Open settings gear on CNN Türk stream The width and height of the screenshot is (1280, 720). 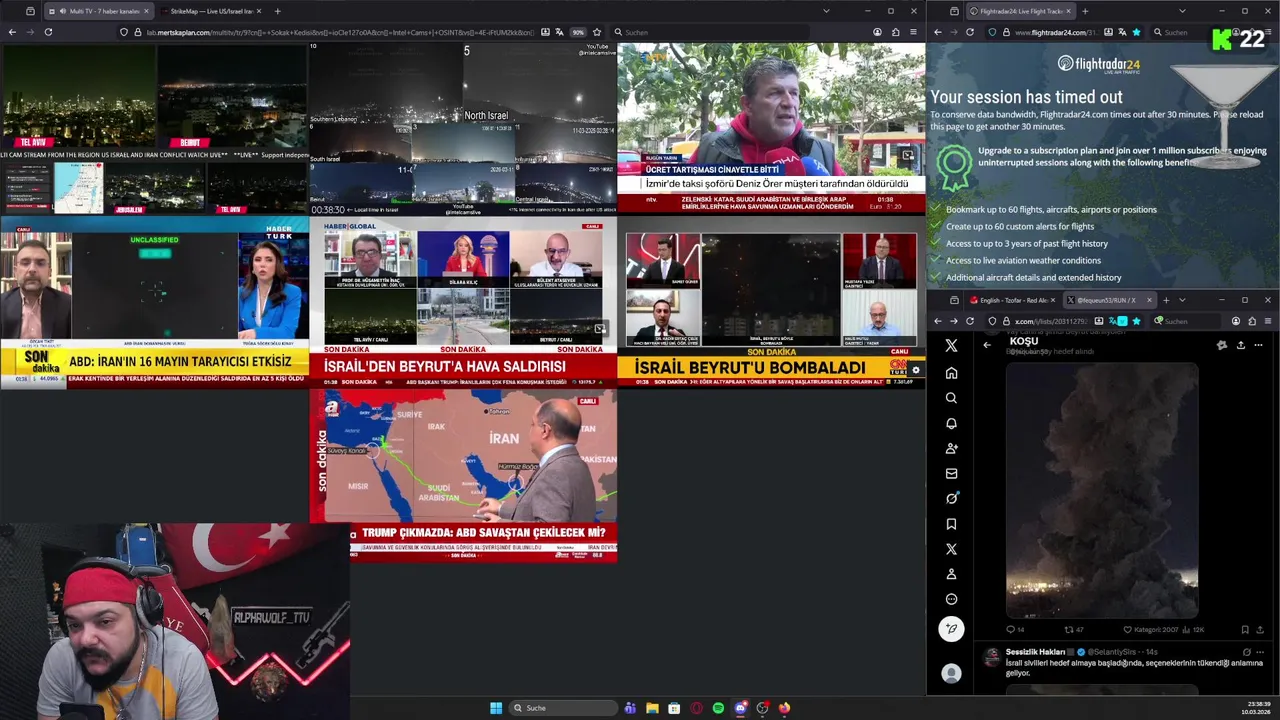pyautogui.click(x=915, y=370)
